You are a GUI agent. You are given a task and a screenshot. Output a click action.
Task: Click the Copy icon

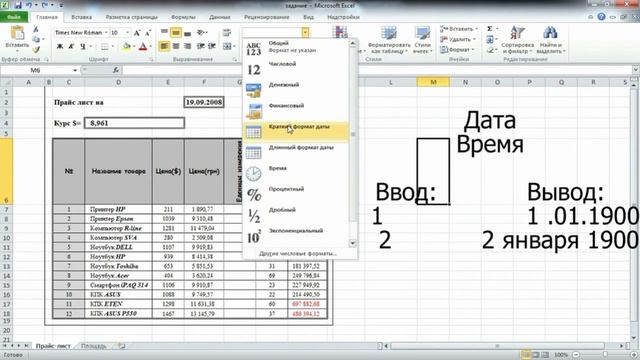(36, 39)
